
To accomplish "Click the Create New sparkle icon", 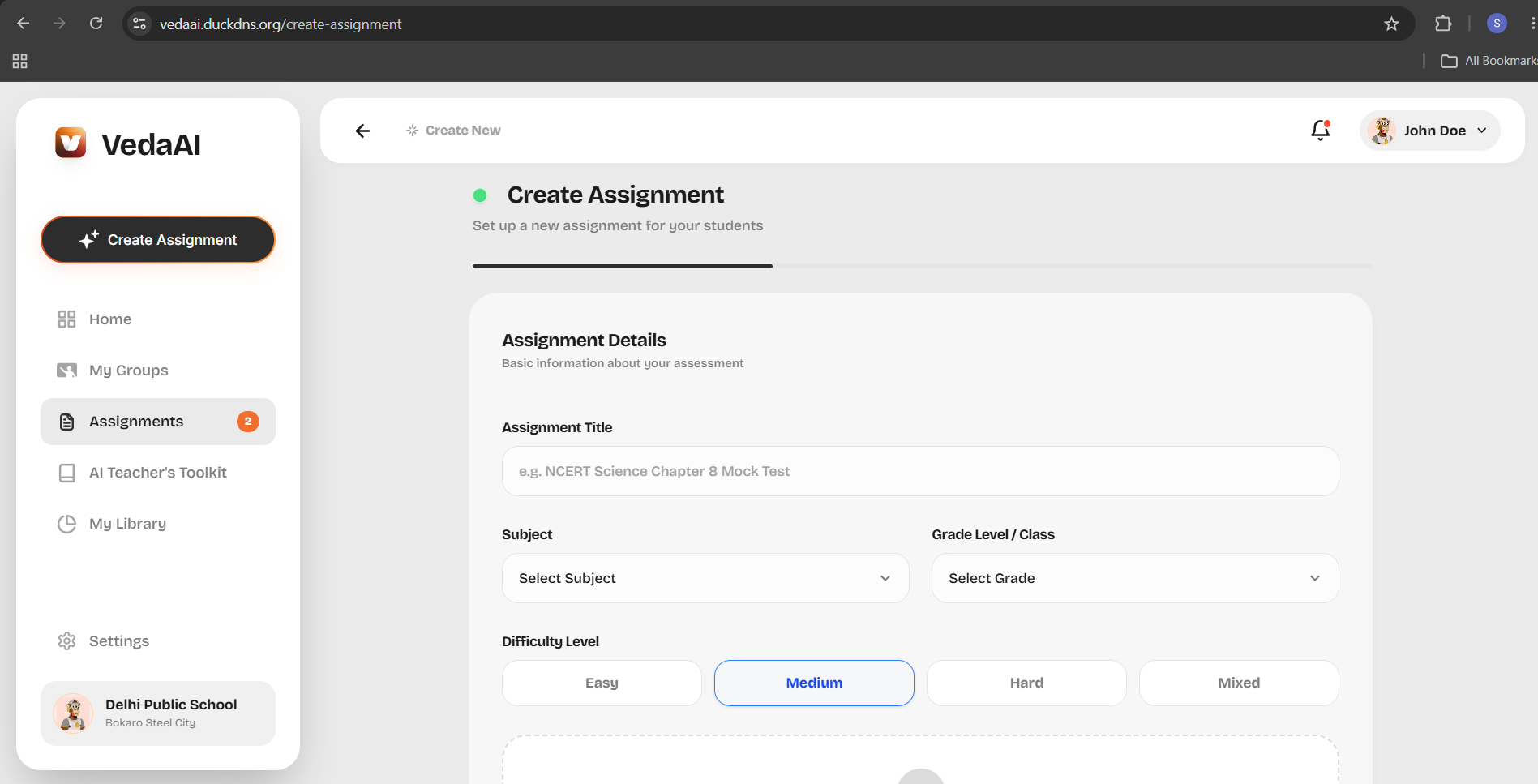I will click(412, 131).
